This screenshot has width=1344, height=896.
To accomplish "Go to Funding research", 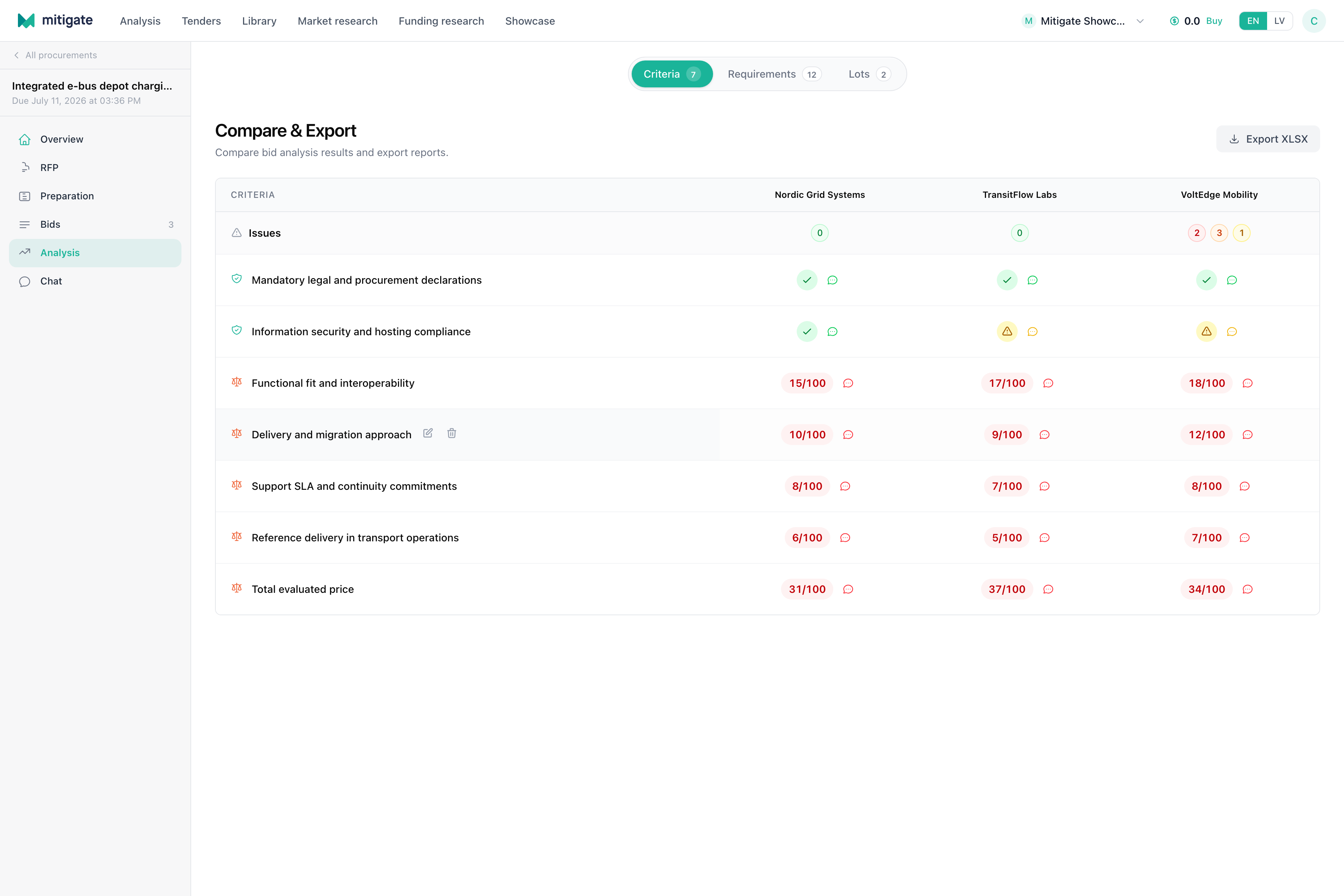I will 441,21.
